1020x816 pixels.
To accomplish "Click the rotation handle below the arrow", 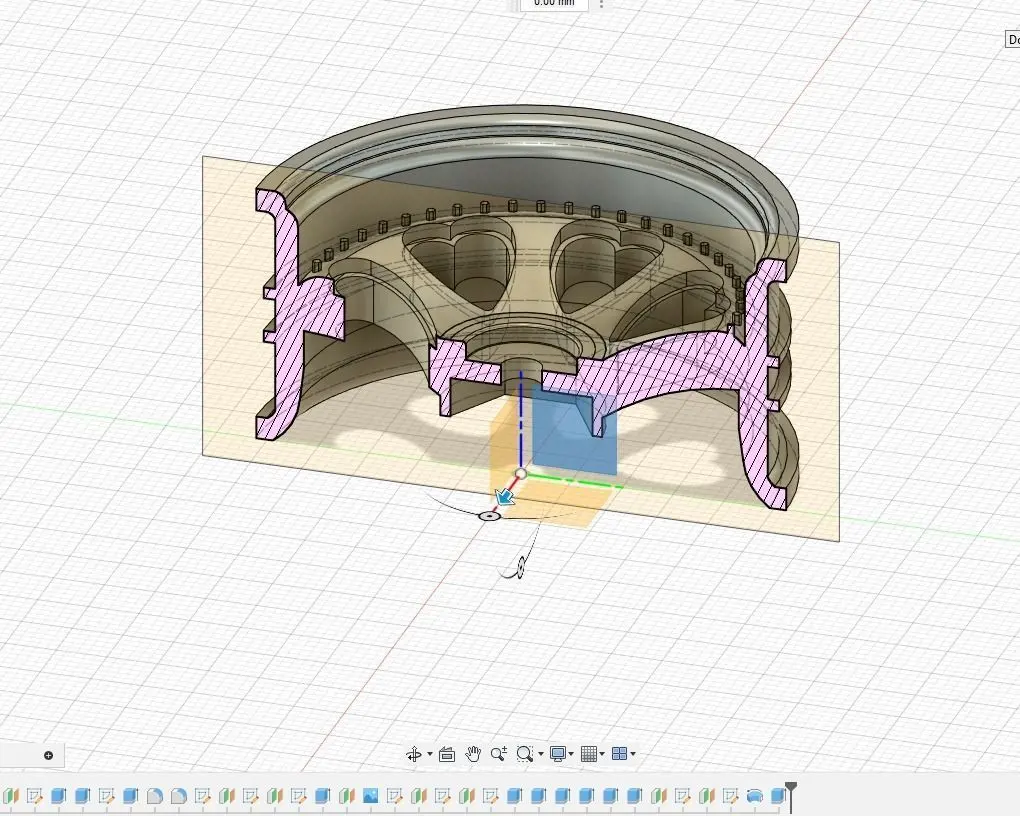I will pyautogui.click(x=489, y=516).
